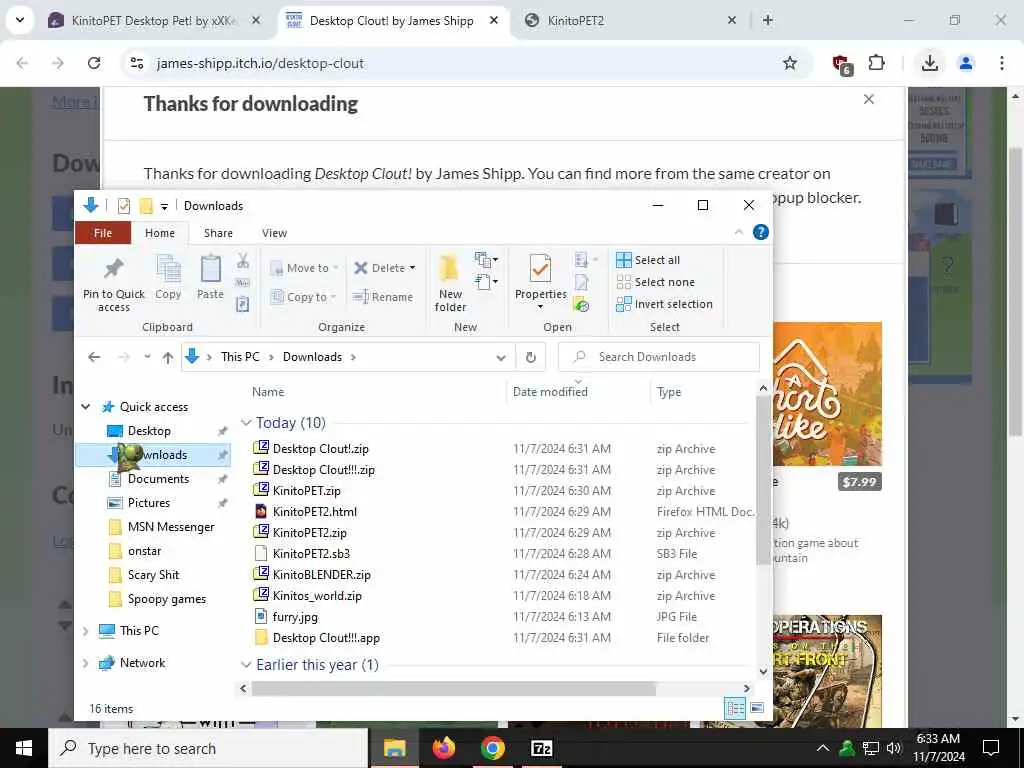Click the Paste icon in ribbon
Screen dimensions: 1024x768
tap(210, 268)
